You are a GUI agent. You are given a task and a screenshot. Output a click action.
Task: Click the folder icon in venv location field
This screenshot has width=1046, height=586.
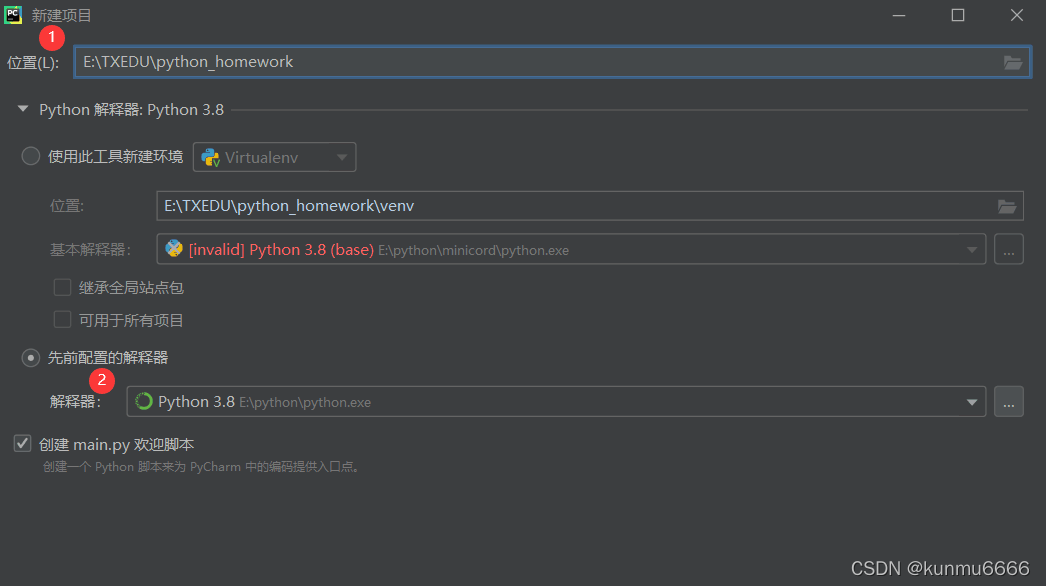[x=1007, y=206]
